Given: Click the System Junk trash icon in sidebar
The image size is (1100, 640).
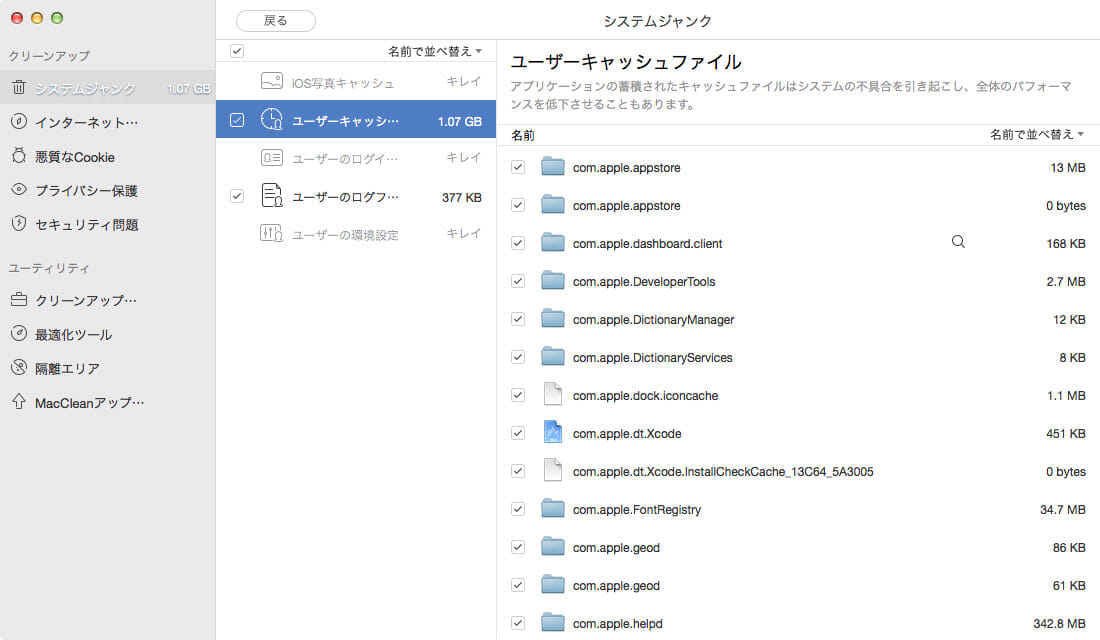Looking at the screenshot, I should [19, 88].
